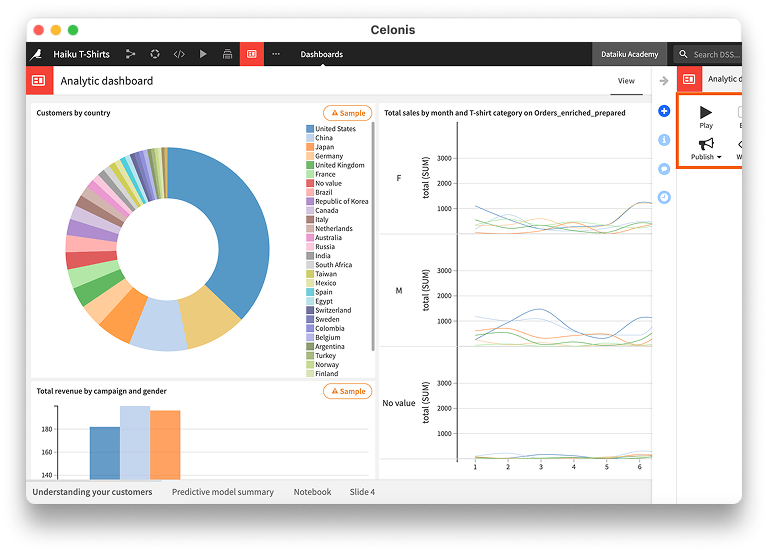Click the China legend swatch
The image size is (768, 552).
point(310,138)
